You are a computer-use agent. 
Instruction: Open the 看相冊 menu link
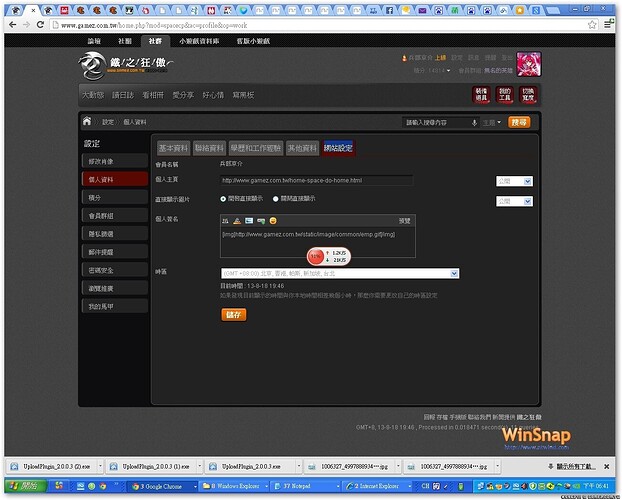point(153,95)
